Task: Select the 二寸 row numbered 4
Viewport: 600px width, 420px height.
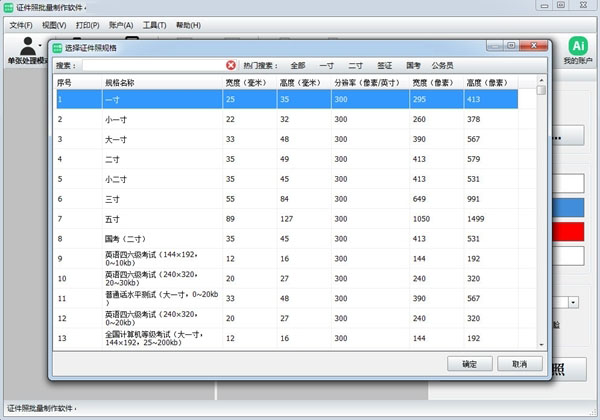Action: click(287, 159)
